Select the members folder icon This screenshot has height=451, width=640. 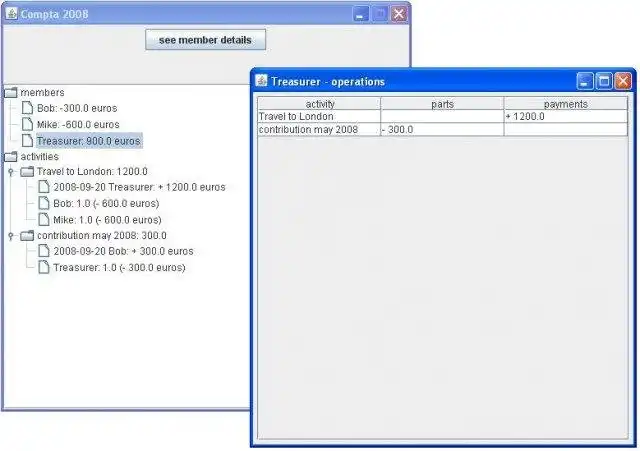click(11, 93)
